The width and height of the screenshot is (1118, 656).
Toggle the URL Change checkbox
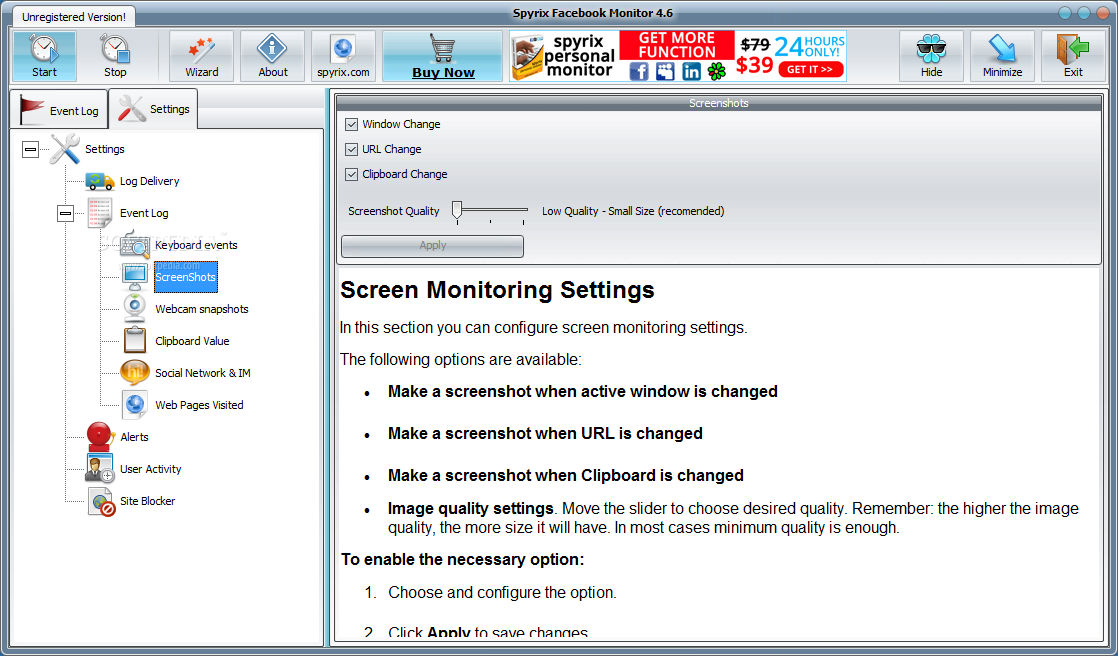[351, 149]
